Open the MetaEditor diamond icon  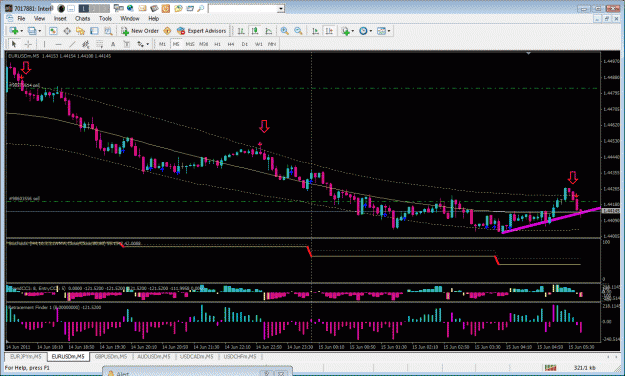(x=167, y=31)
